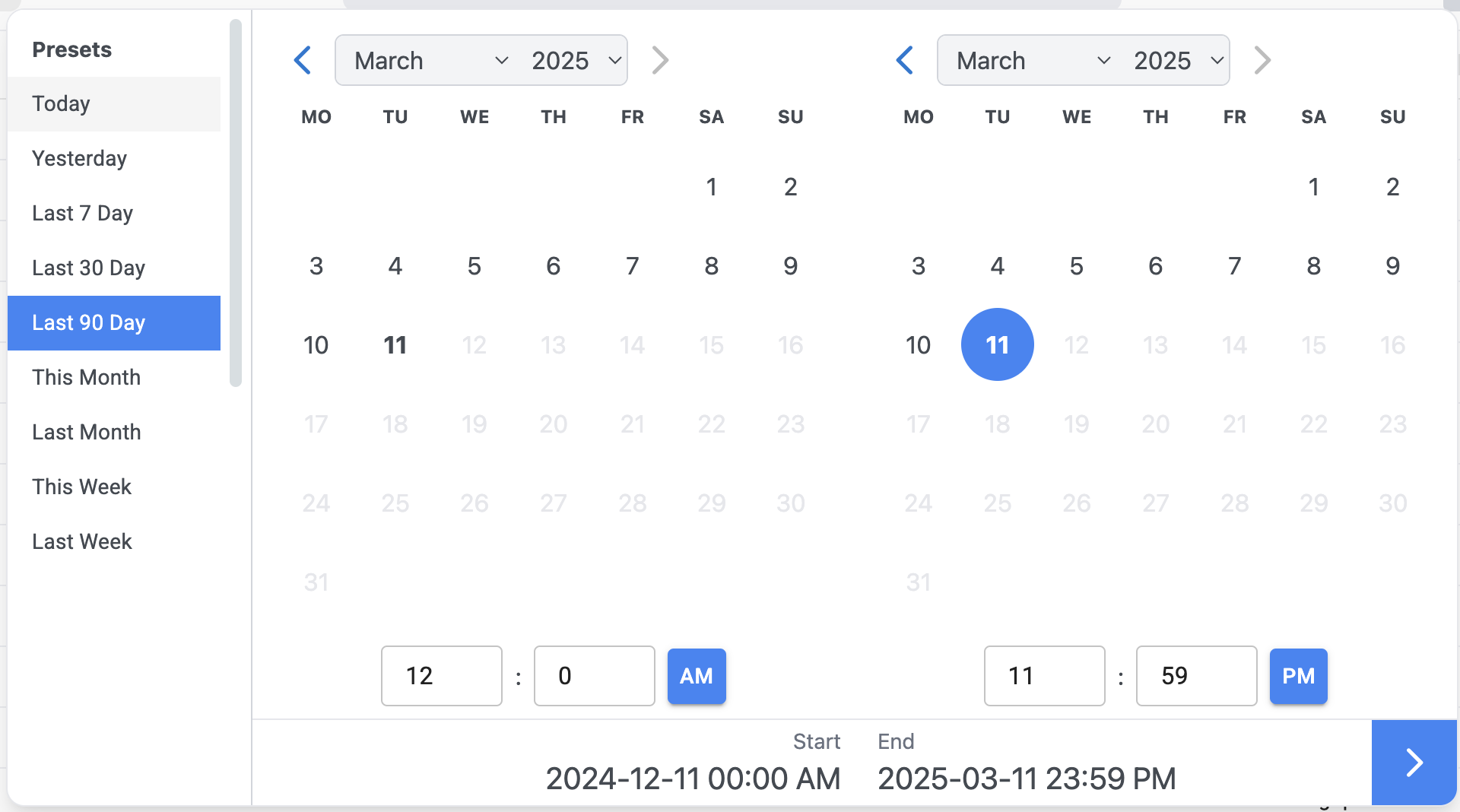Click the end minute field showing 59
Viewport: 1460px width, 812px height.
tap(1196, 676)
